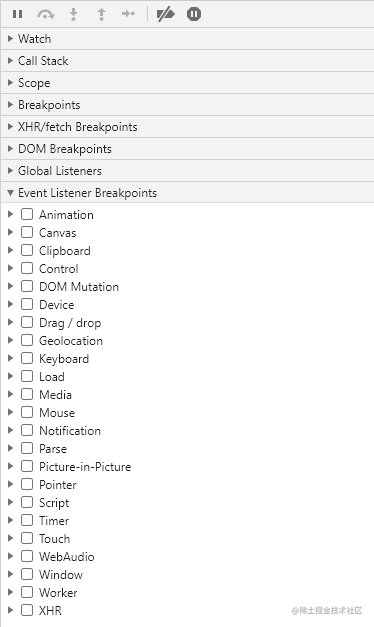Viewport: 374px width, 627px height.
Task: Click the step arrow icon
Action: [128, 14]
